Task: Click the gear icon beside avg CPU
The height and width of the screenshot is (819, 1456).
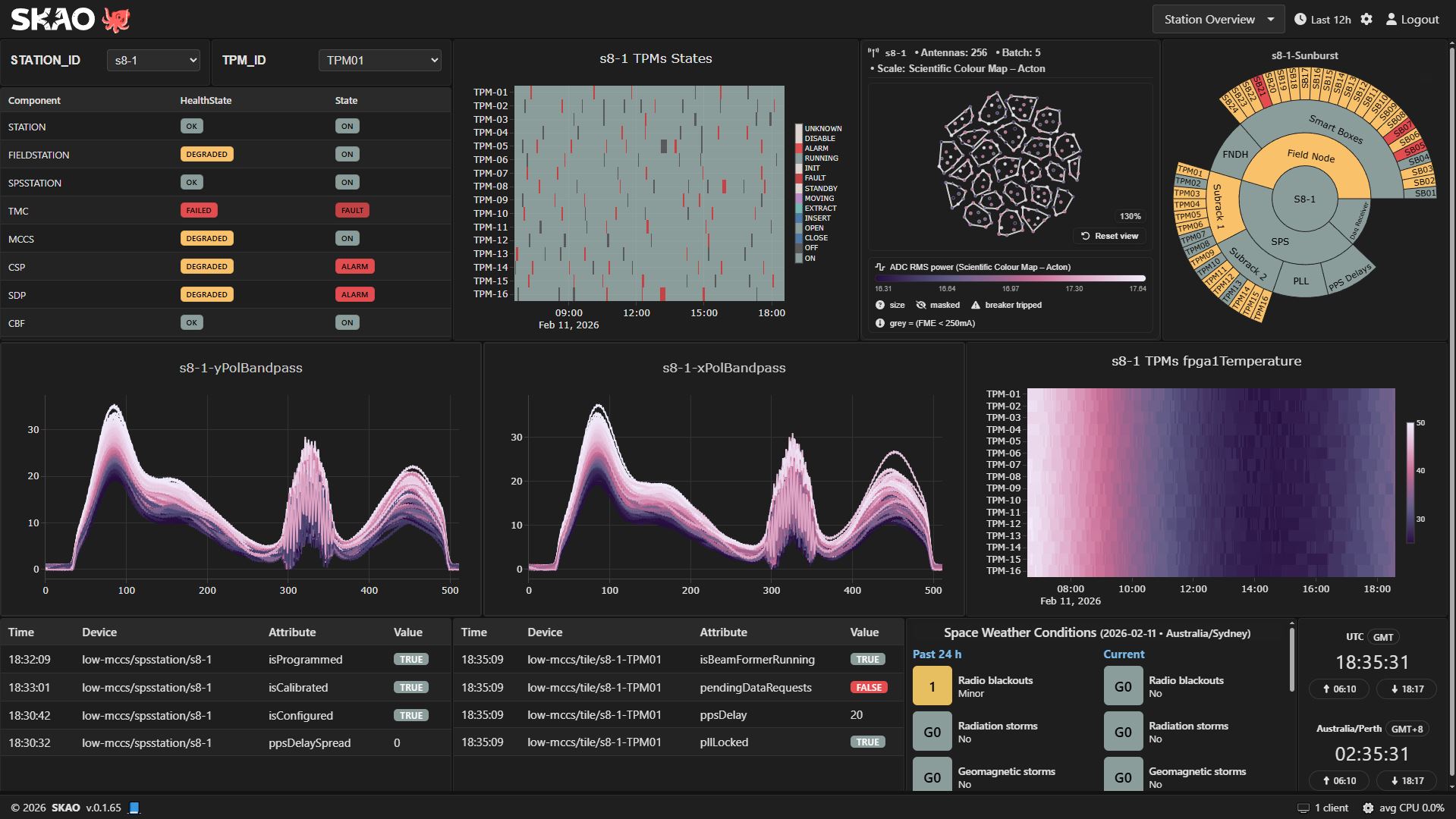Action: click(1368, 808)
